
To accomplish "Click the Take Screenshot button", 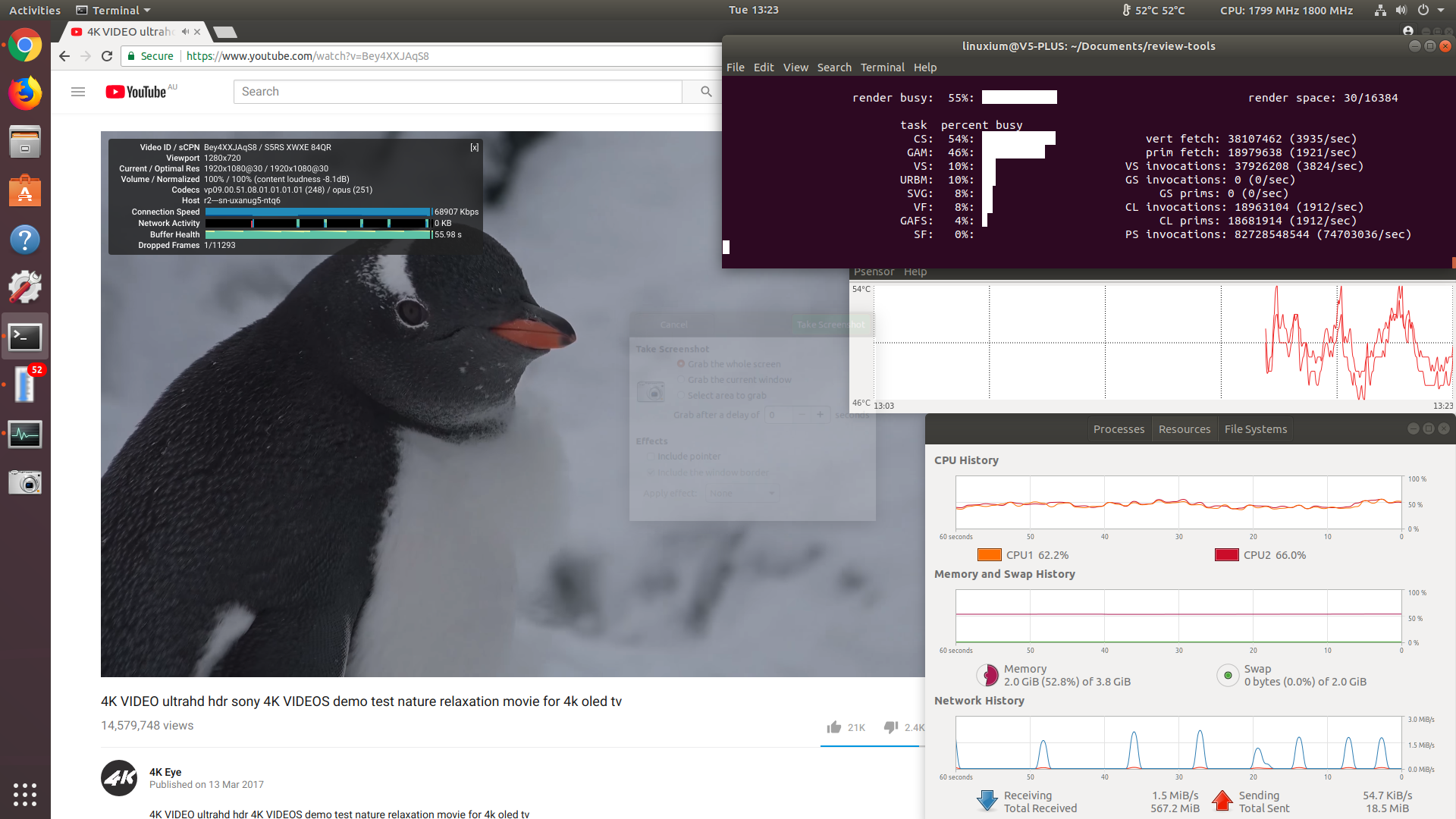I will (x=830, y=325).
